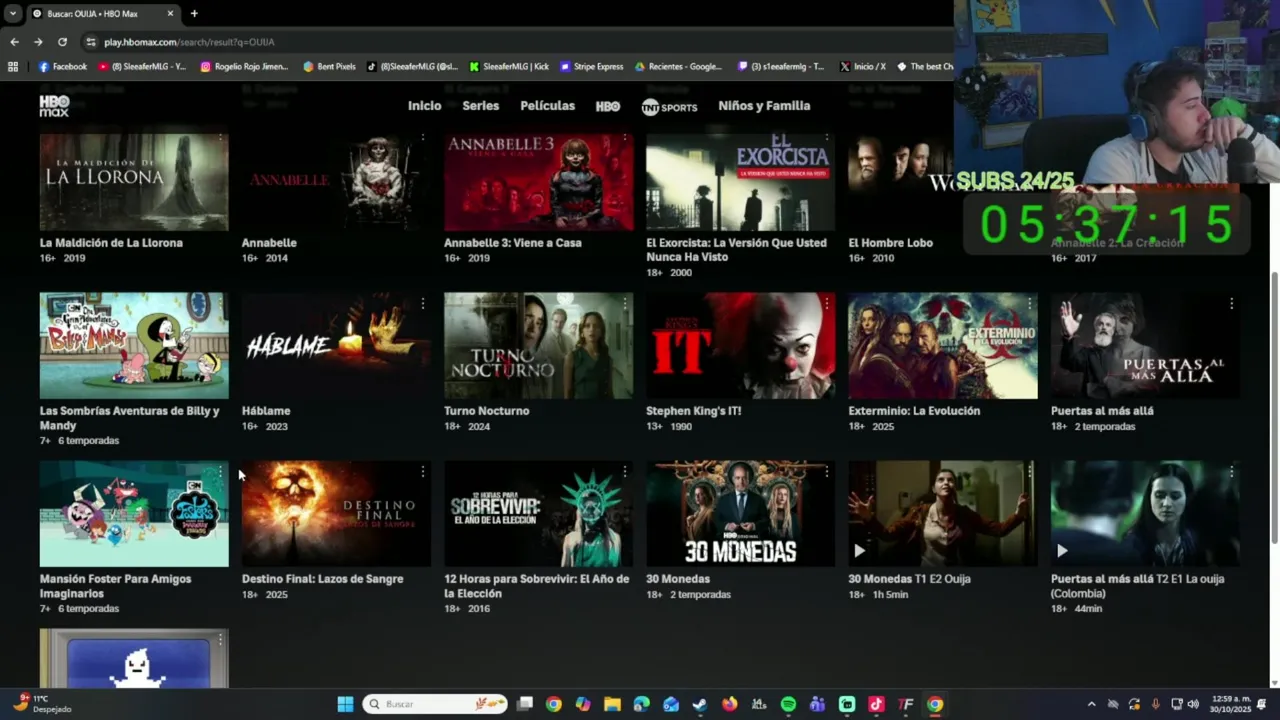This screenshot has height=720, width=1280.
Task: Open more options for Stephen King's IT card
Action: (x=826, y=303)
